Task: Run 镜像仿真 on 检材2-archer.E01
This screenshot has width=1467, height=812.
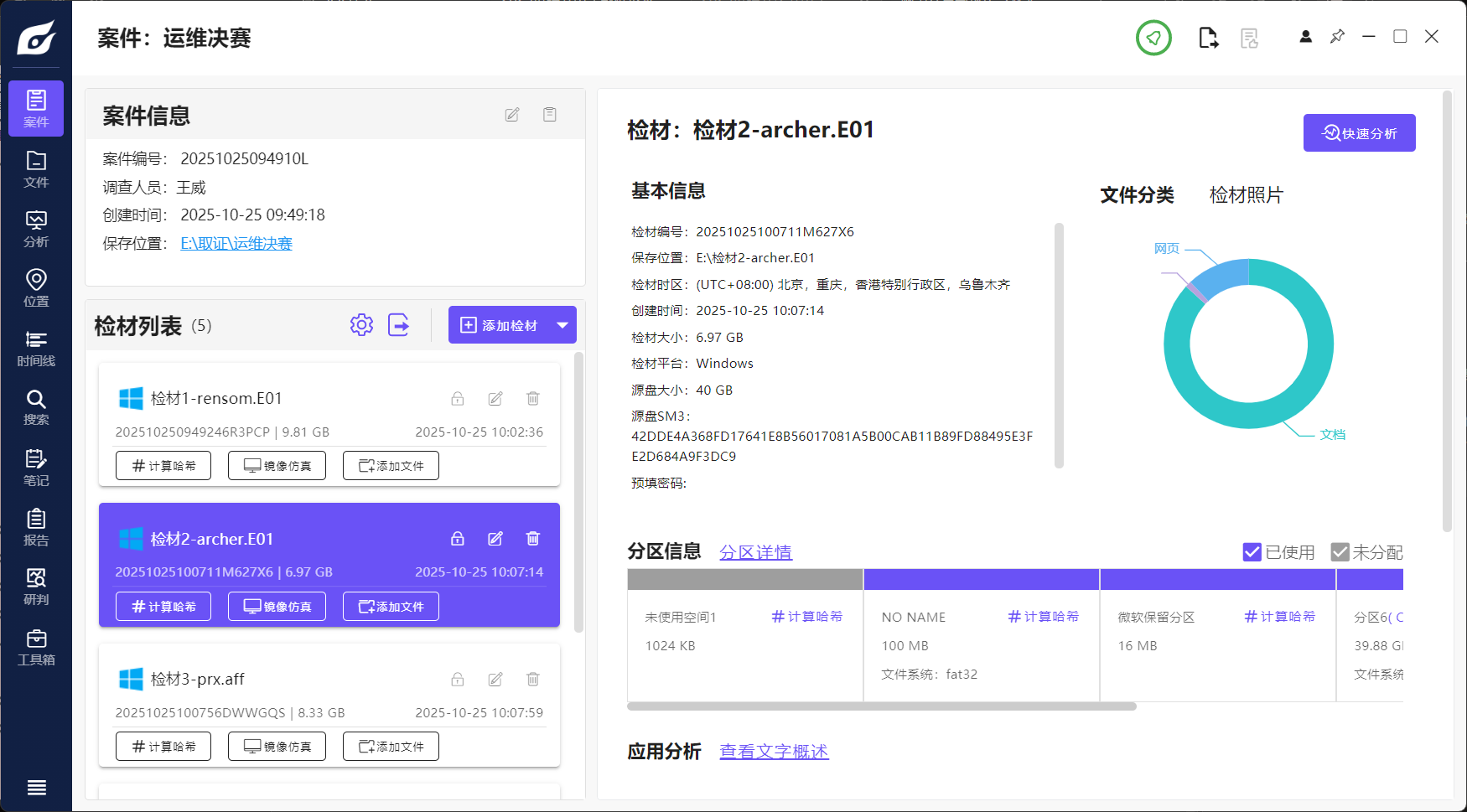Action: [x=277, y=606]
